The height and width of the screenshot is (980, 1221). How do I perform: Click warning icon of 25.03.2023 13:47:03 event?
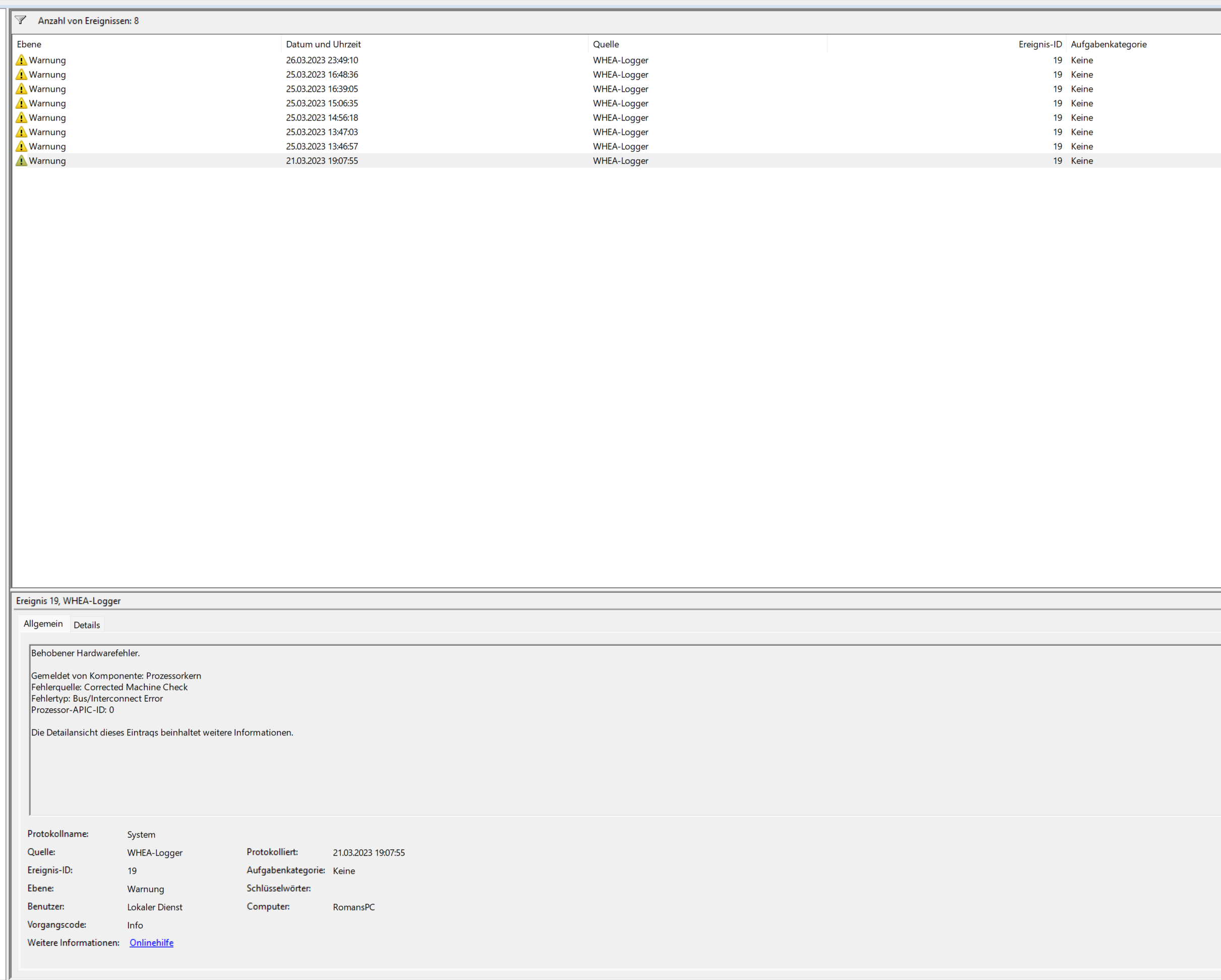click(x=22, y=132)
